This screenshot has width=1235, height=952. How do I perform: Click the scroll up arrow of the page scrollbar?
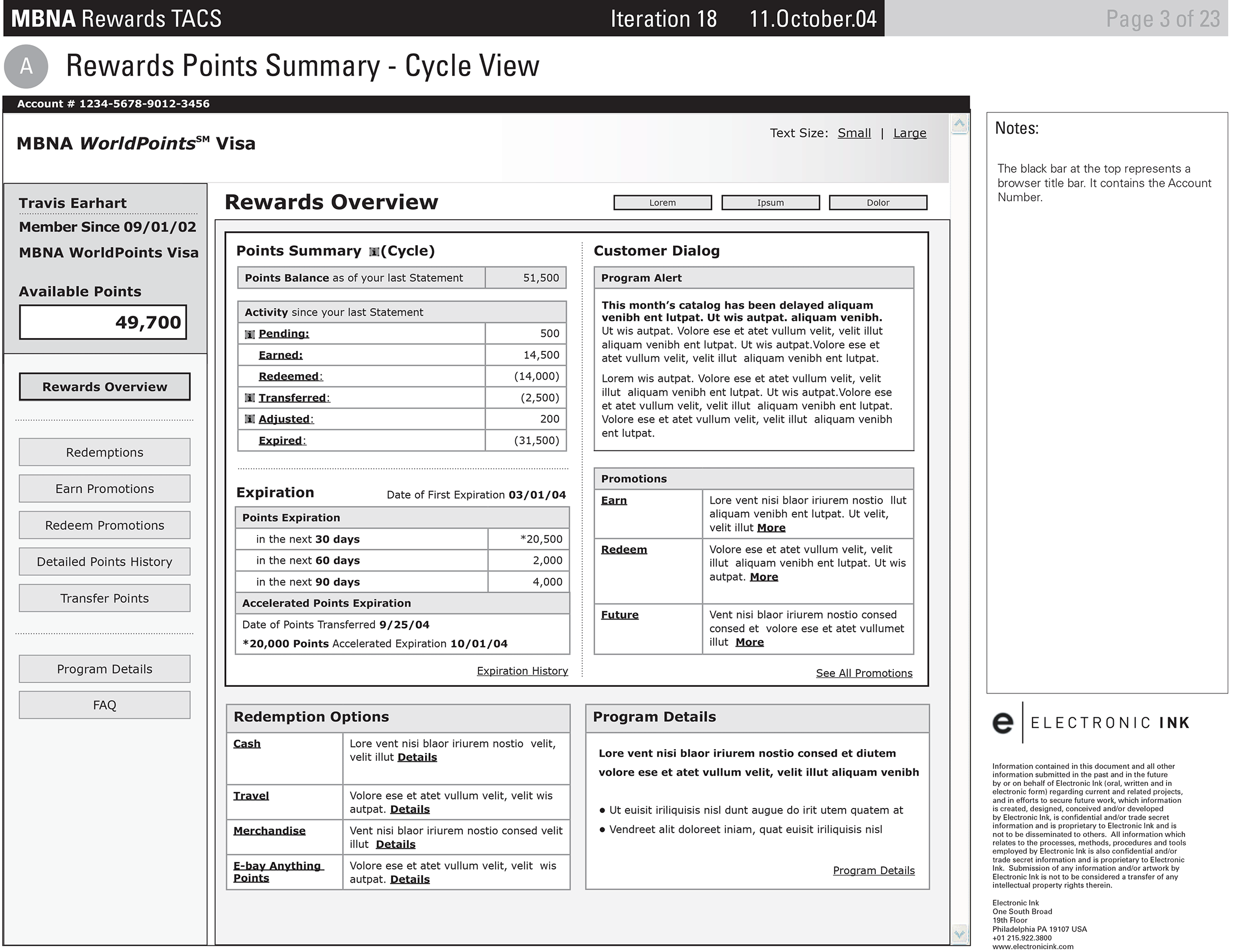click(x=960, y=125)
